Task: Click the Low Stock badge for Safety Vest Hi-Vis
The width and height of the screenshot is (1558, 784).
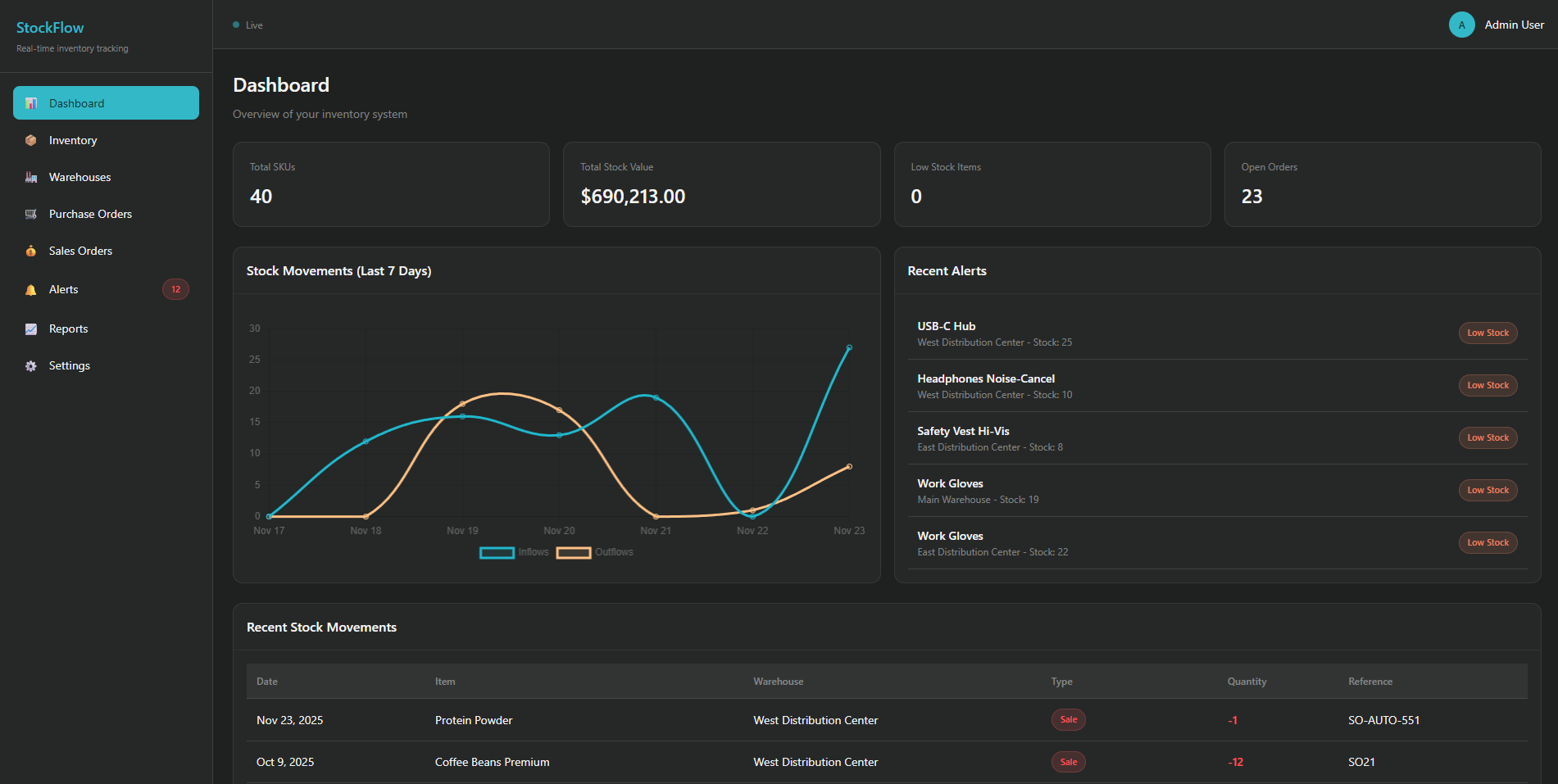Action: [1488, 437]
